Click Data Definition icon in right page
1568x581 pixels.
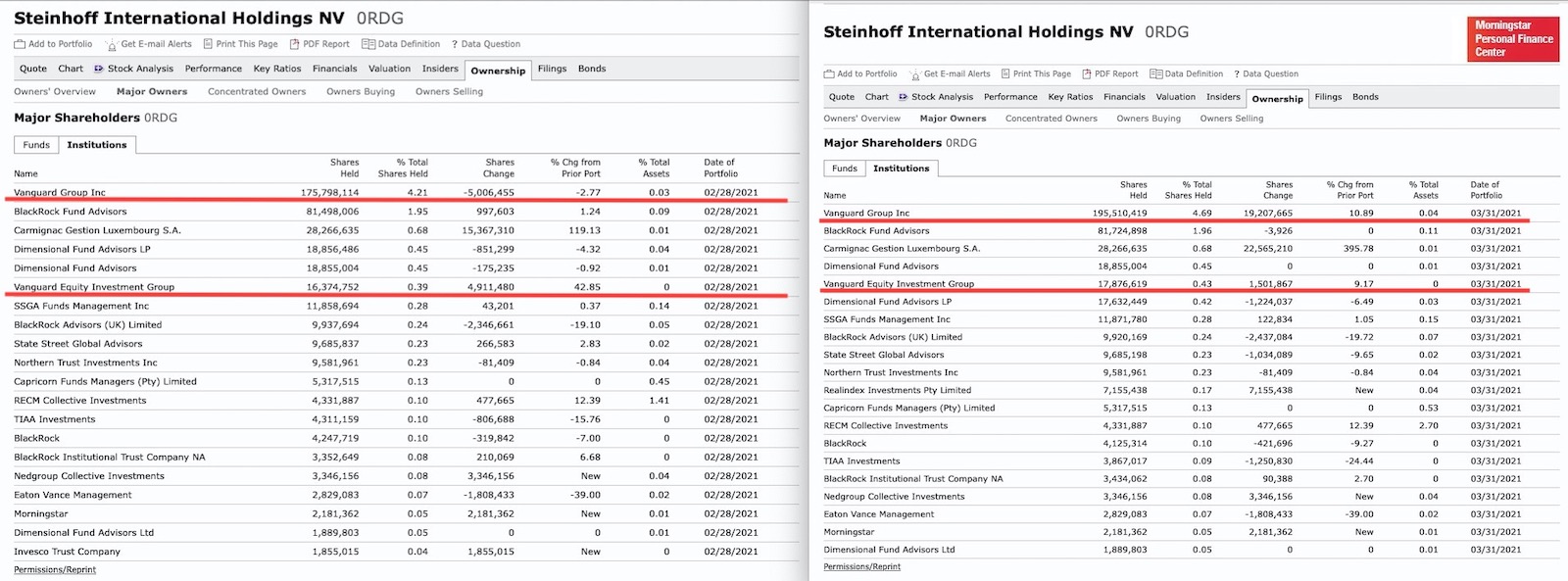[1156, 74]
